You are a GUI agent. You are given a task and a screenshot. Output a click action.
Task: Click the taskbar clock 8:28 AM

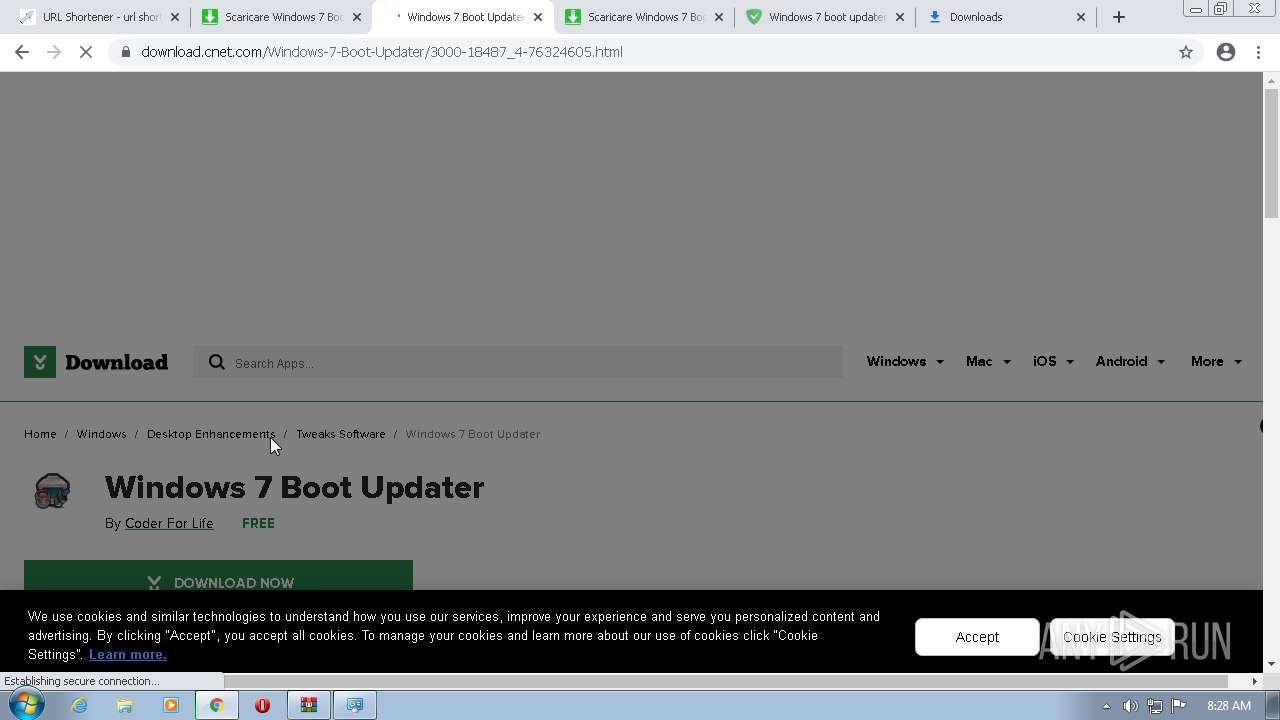1229,706
